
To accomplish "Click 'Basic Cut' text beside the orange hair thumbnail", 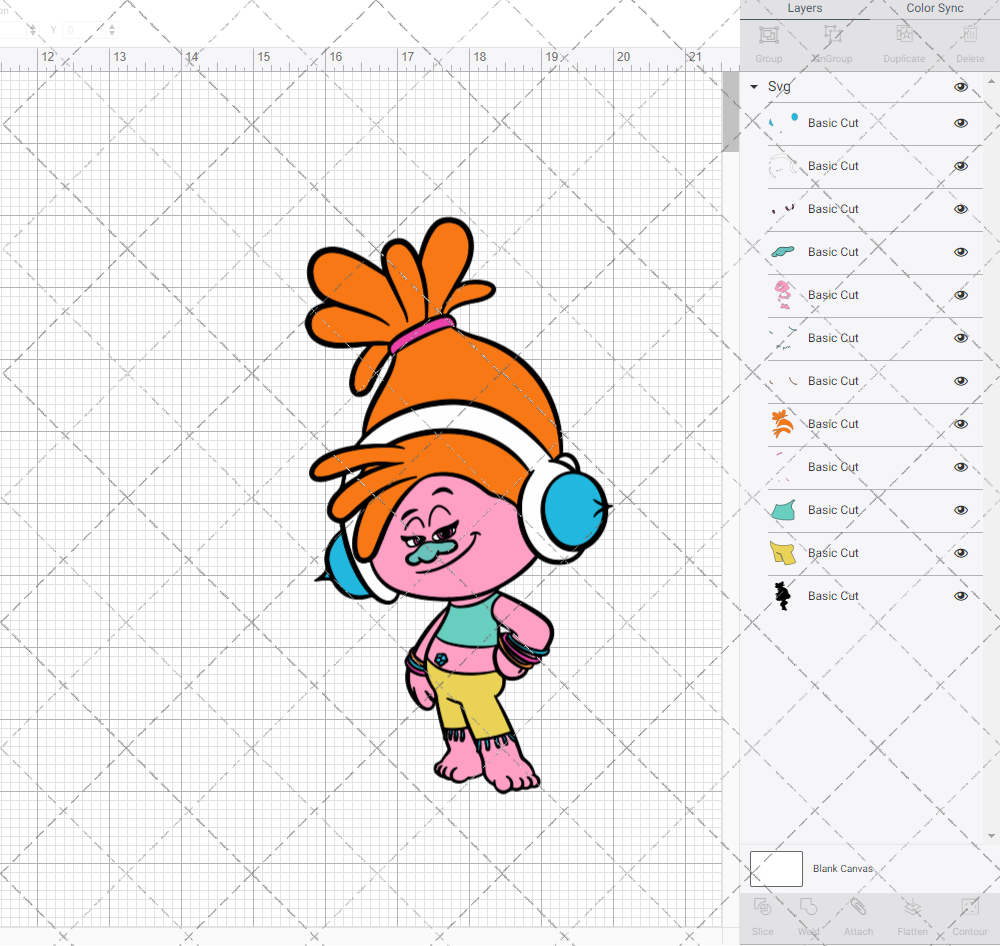I will (x=833, y=424).
